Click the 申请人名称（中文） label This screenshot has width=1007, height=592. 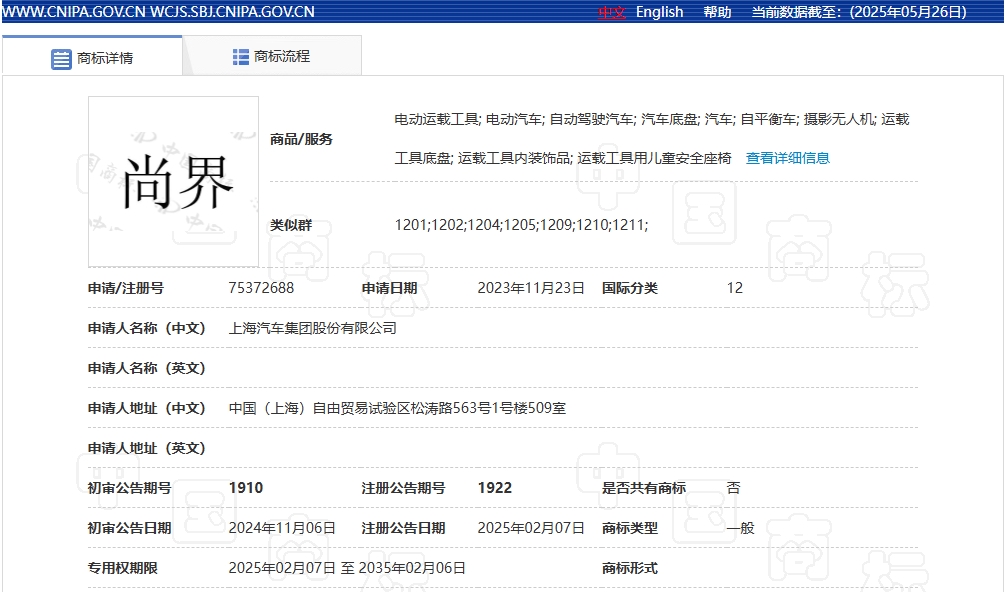coord(146,328)
